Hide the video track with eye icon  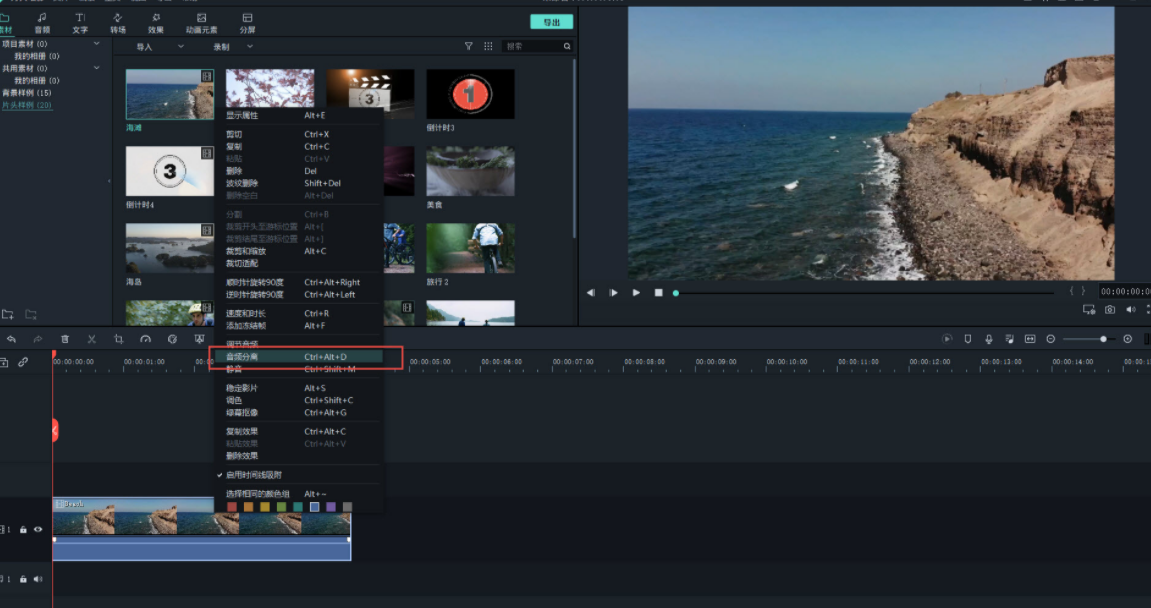37,529
